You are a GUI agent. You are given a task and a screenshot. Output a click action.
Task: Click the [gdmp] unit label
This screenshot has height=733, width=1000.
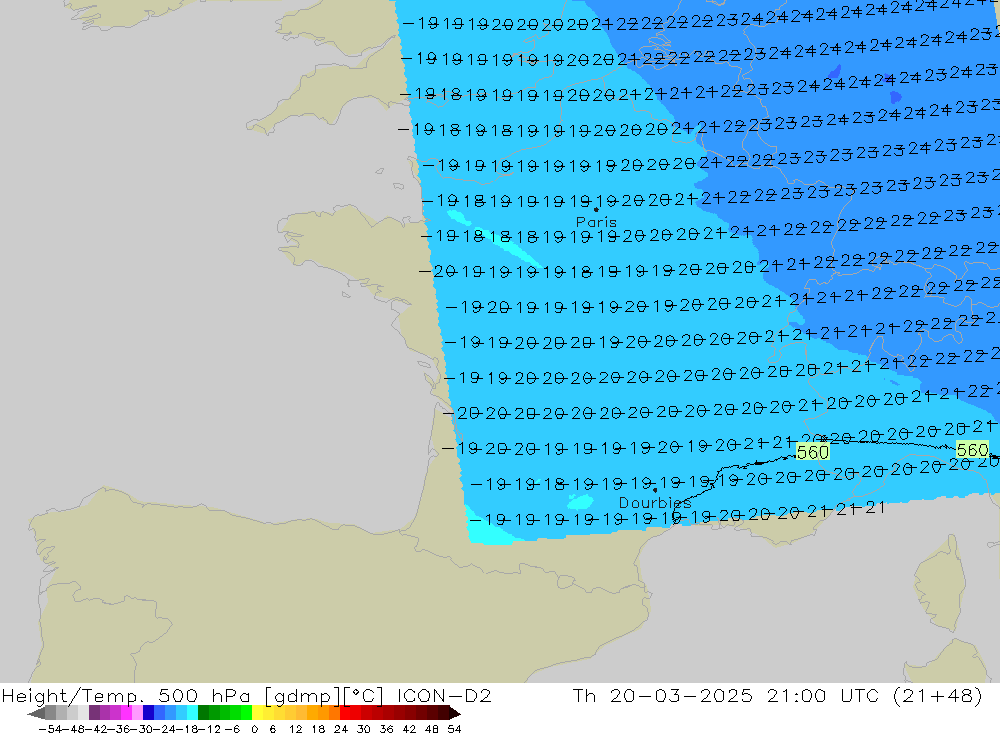(302, 695)
